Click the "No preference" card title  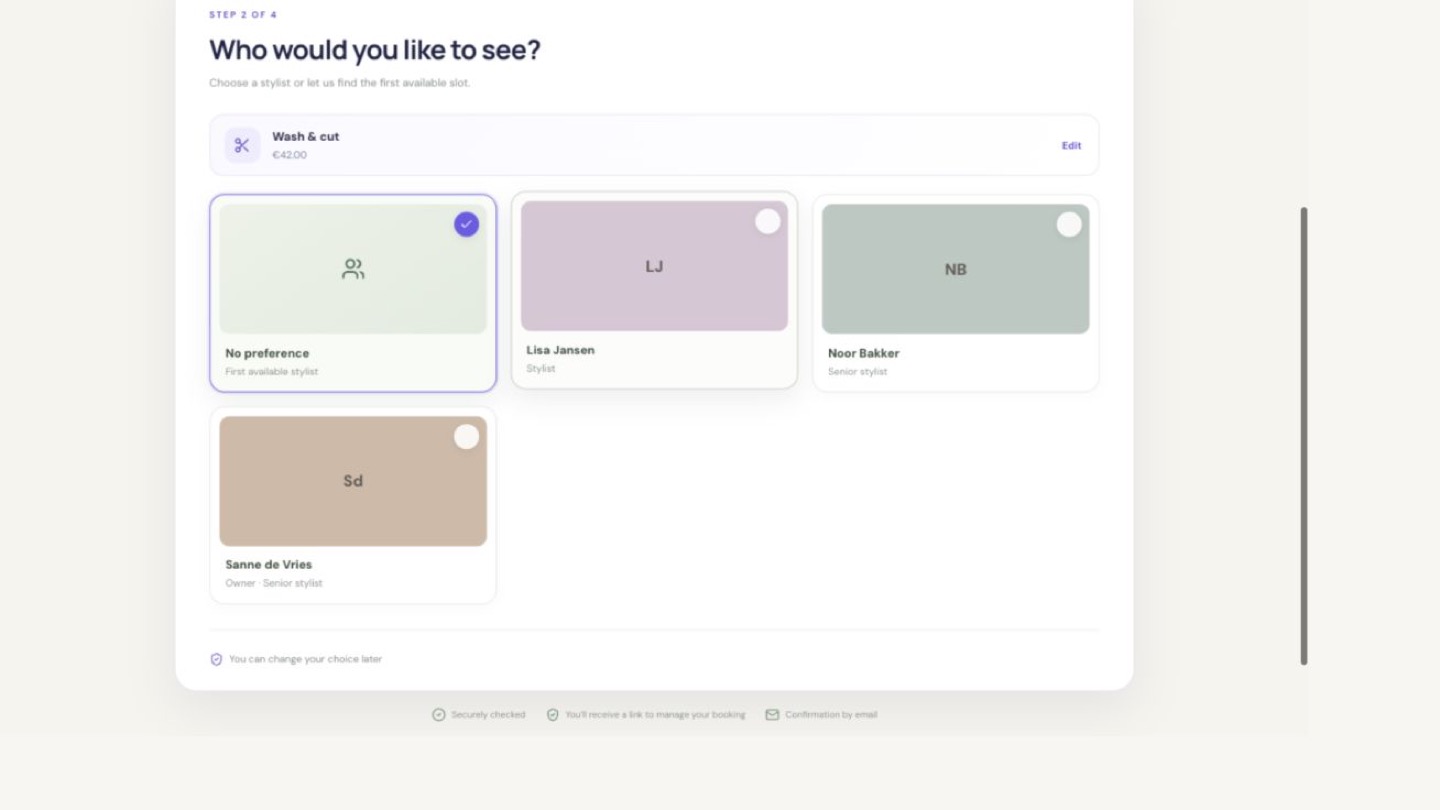tap(267, 353)
